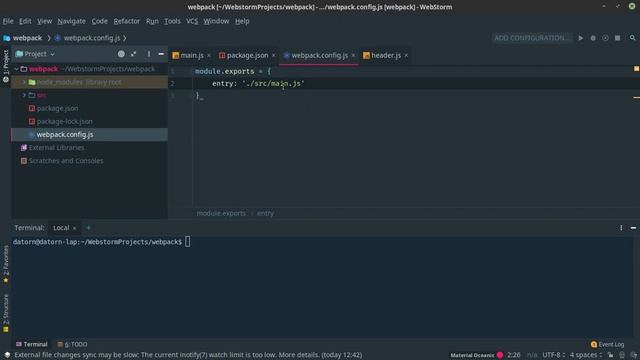Screen dimensions: 640x360
Task: Close the header.js tab
Action: click(x=406, y=56)
